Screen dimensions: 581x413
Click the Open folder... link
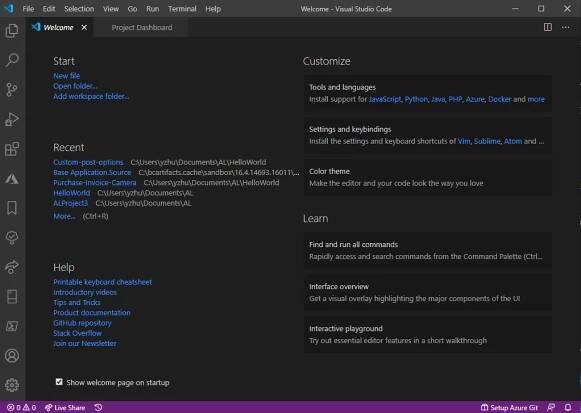coord(75,86)
